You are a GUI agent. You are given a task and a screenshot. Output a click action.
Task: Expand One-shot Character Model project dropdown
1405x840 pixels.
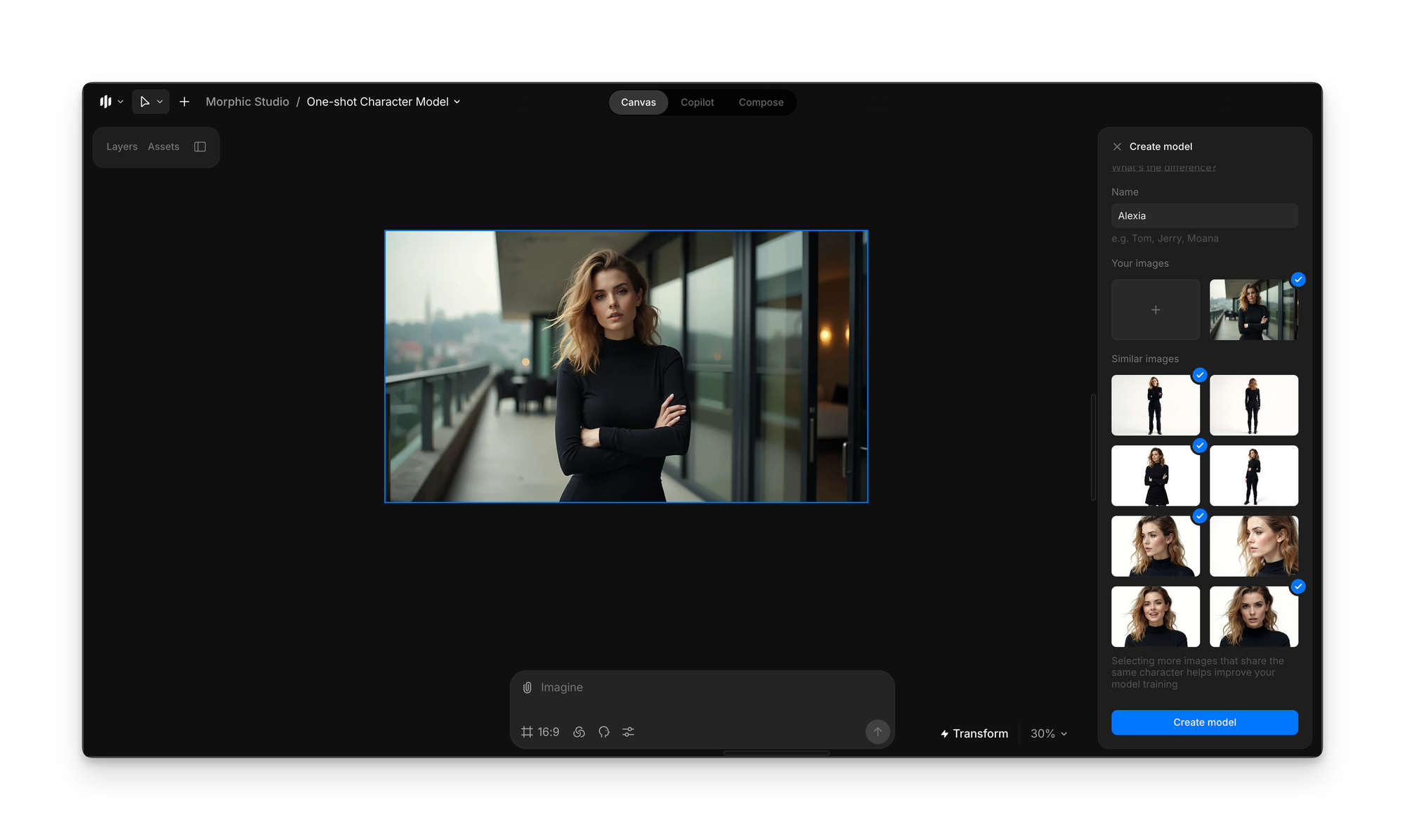click(384, 102)
